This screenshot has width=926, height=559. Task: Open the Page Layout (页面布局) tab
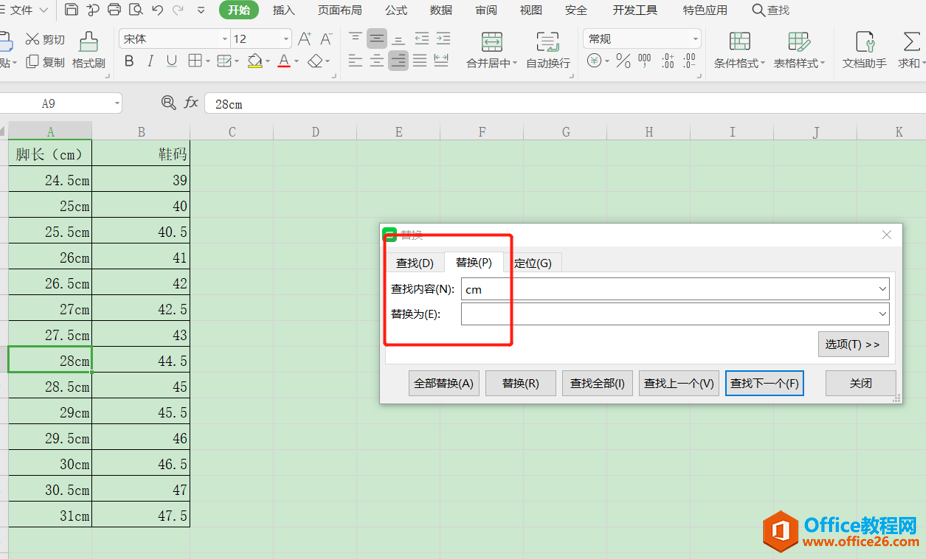coord(340,10)
